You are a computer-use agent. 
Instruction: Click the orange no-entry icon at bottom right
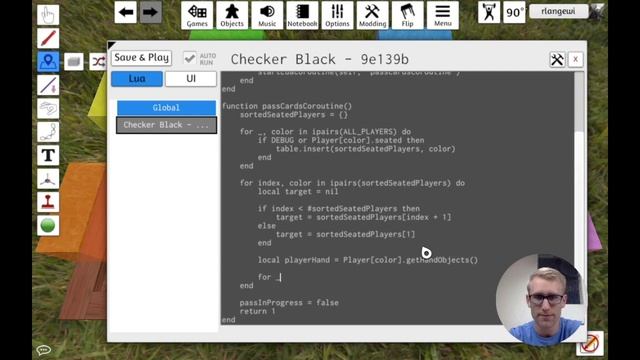coord(590,343)
